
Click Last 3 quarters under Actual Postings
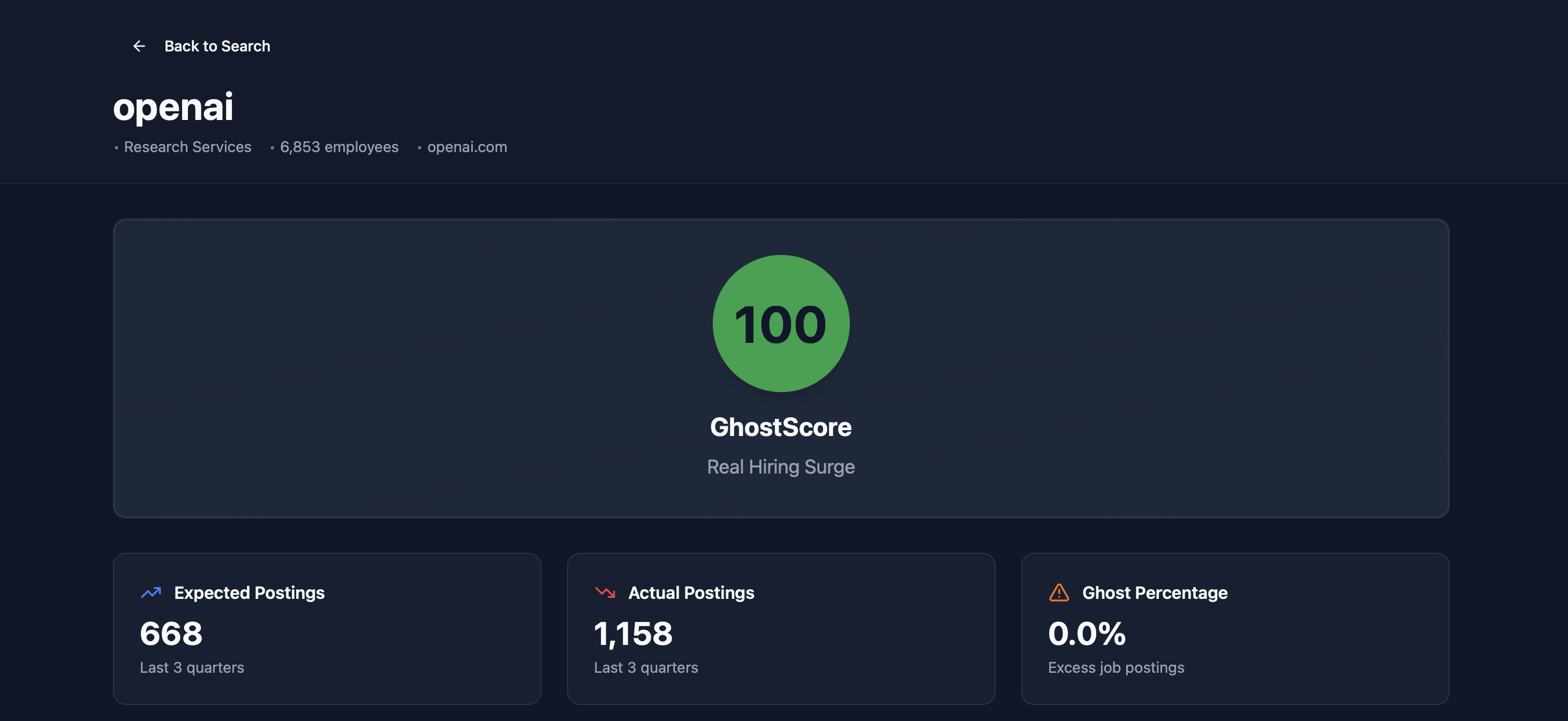pyautogui.click(x=646, y=667)
